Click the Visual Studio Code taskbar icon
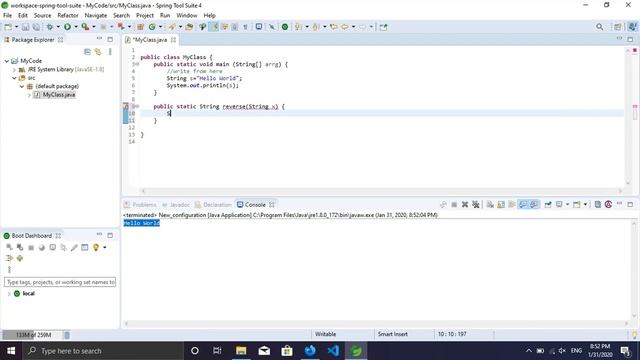This screenshot has width=640, height=360. 333,351
